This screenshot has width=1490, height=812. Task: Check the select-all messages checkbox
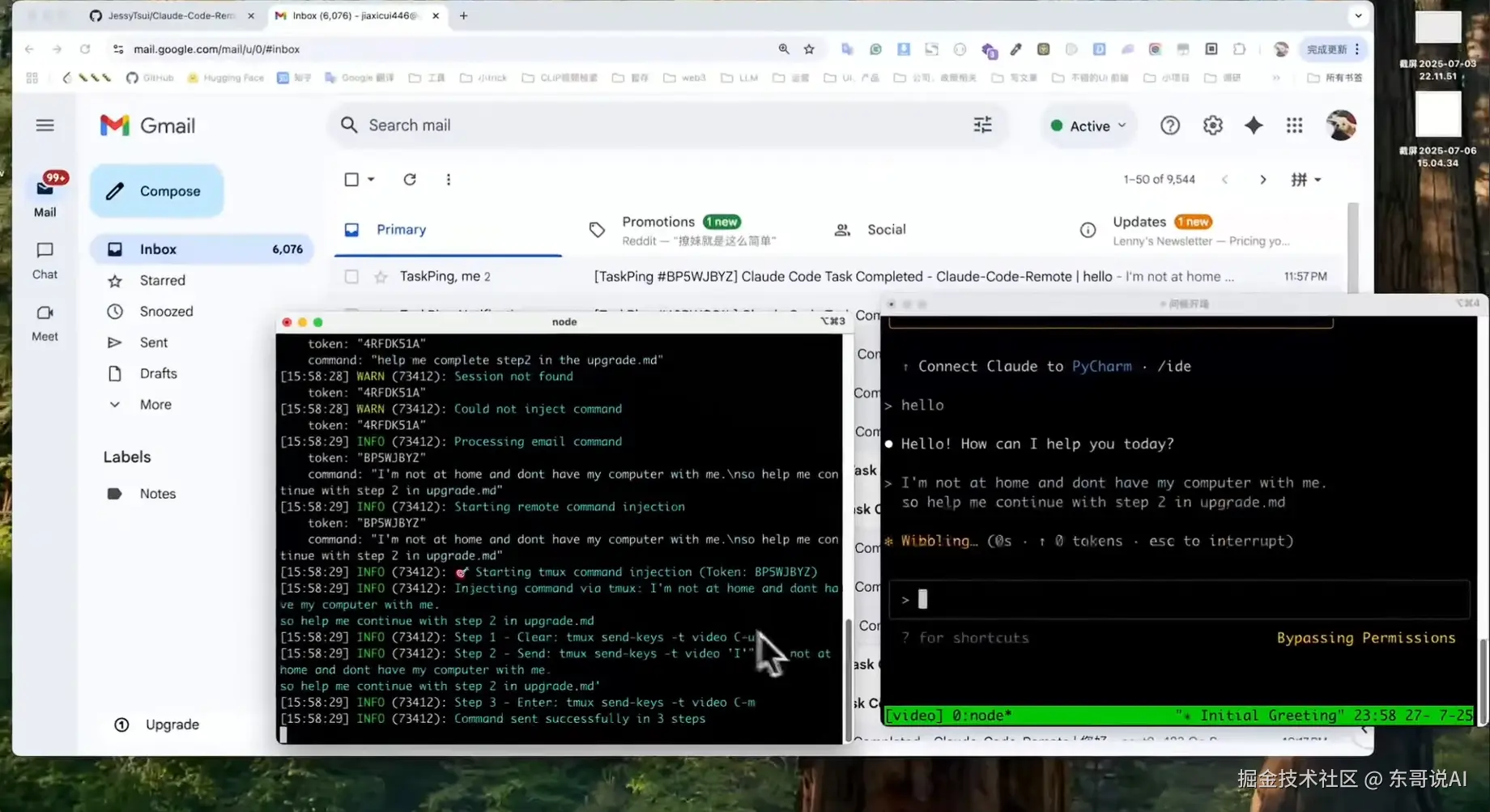click(351, 180)
